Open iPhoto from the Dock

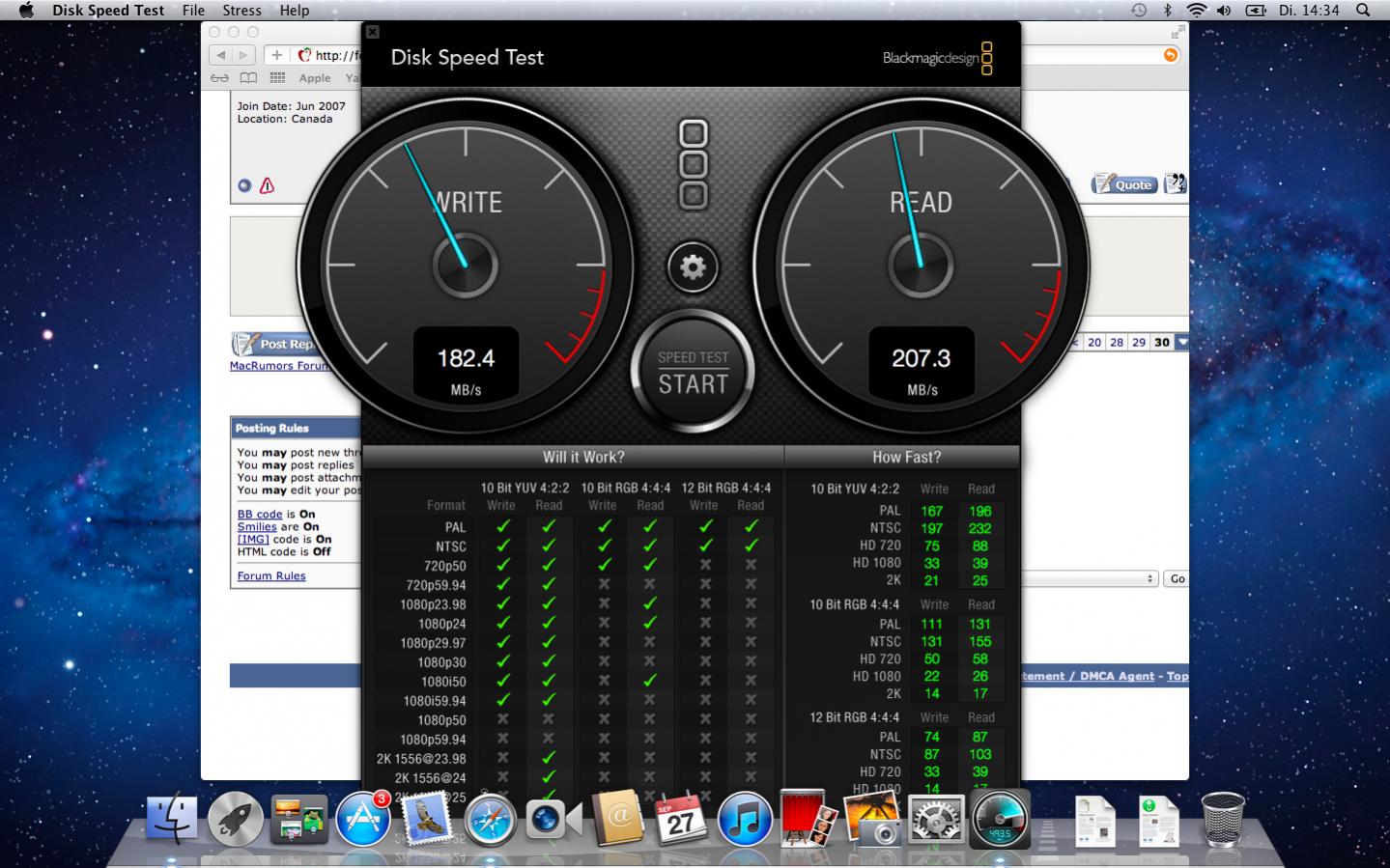pos(872,820)
